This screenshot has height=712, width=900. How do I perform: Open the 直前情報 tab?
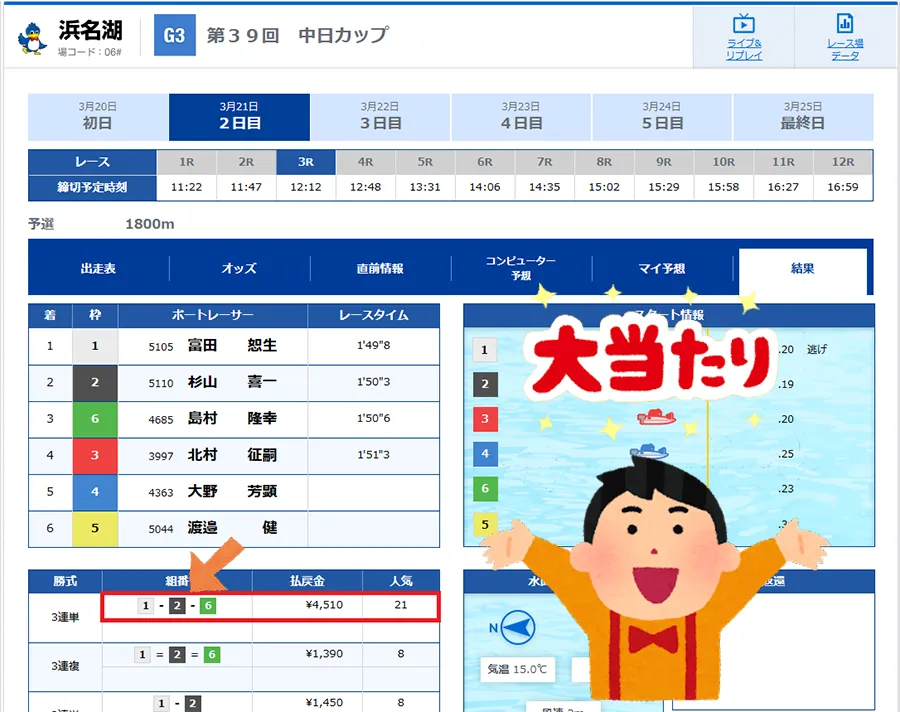[x=380, y=268]
